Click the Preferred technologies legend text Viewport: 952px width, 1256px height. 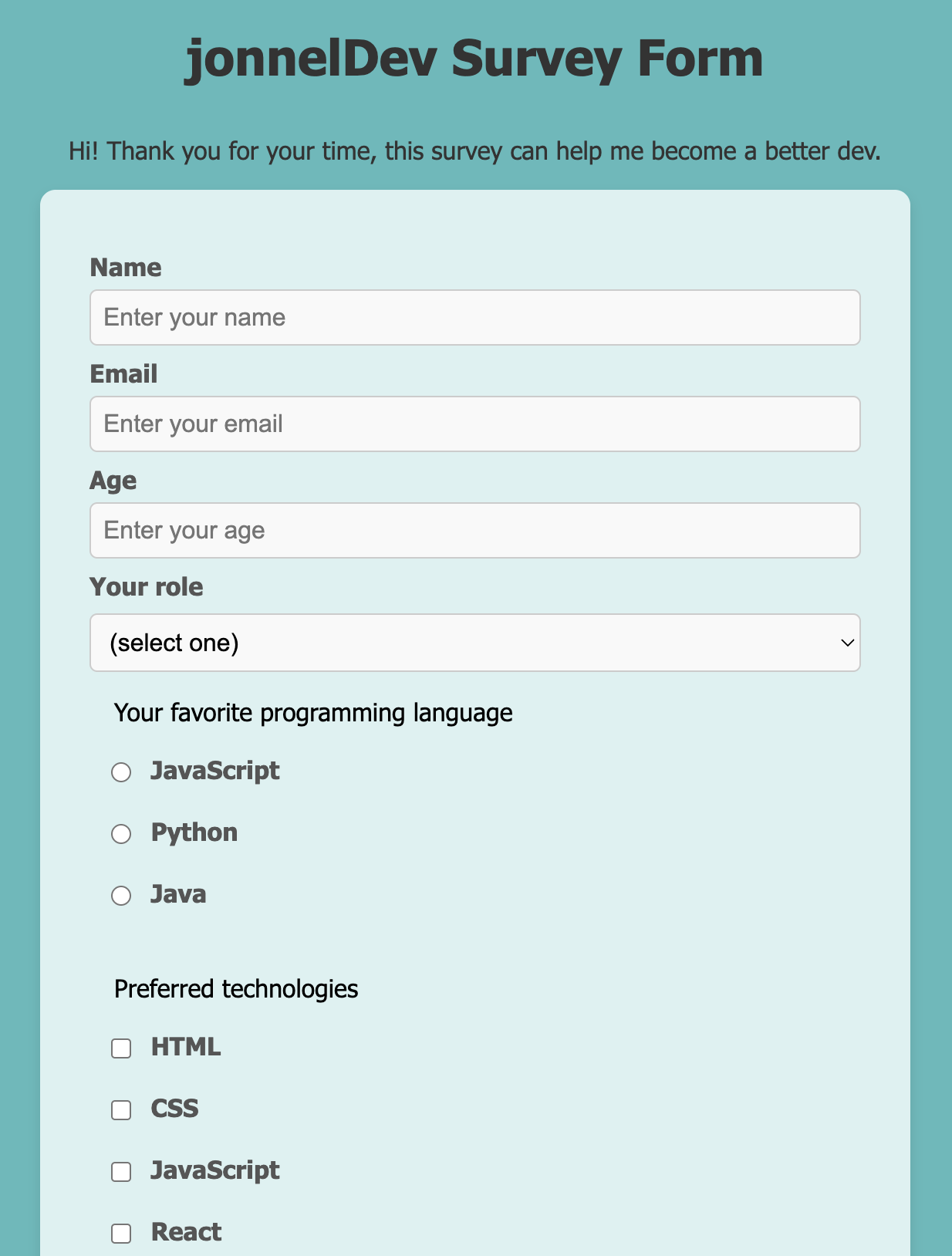click(x=236, y=989)
